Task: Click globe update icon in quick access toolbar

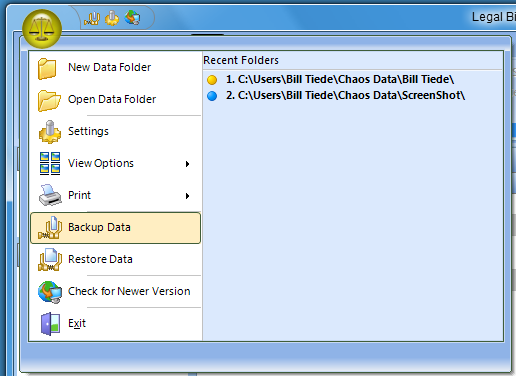Action: click(132, 18)
